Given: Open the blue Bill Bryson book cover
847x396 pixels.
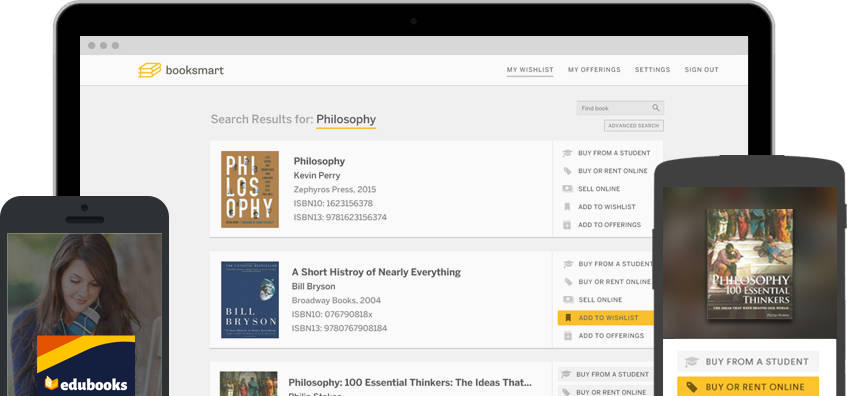Looking at the screenshot, I should click(x=250, y=300).
